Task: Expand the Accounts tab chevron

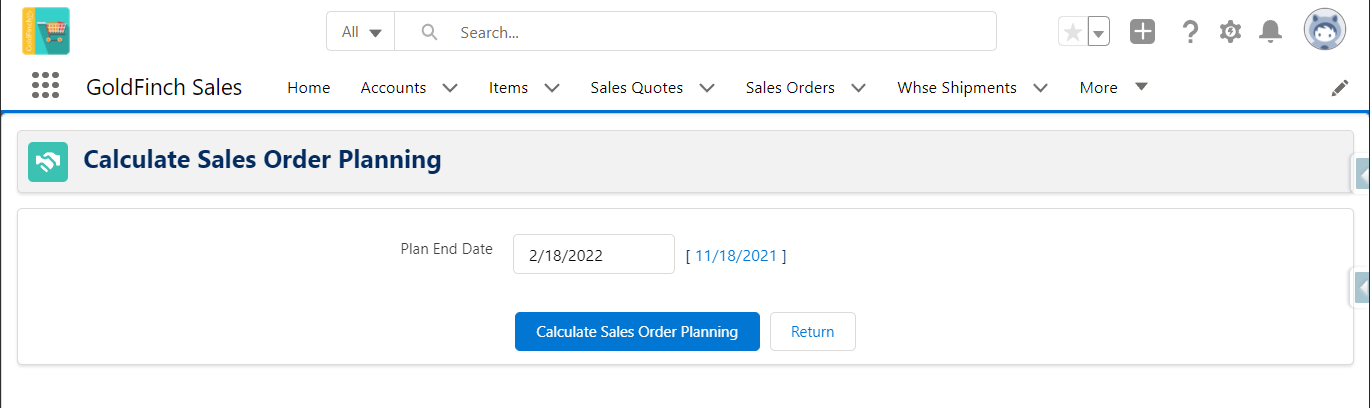Action: [x=450, y=88]
